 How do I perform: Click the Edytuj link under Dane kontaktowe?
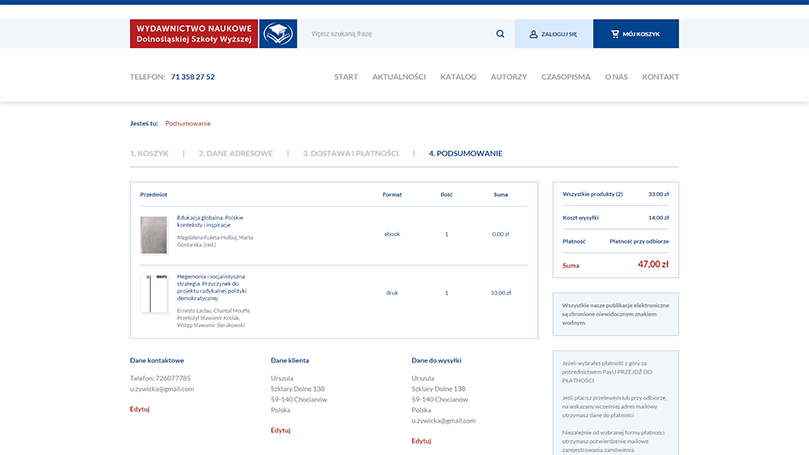(x=139, y=409)
